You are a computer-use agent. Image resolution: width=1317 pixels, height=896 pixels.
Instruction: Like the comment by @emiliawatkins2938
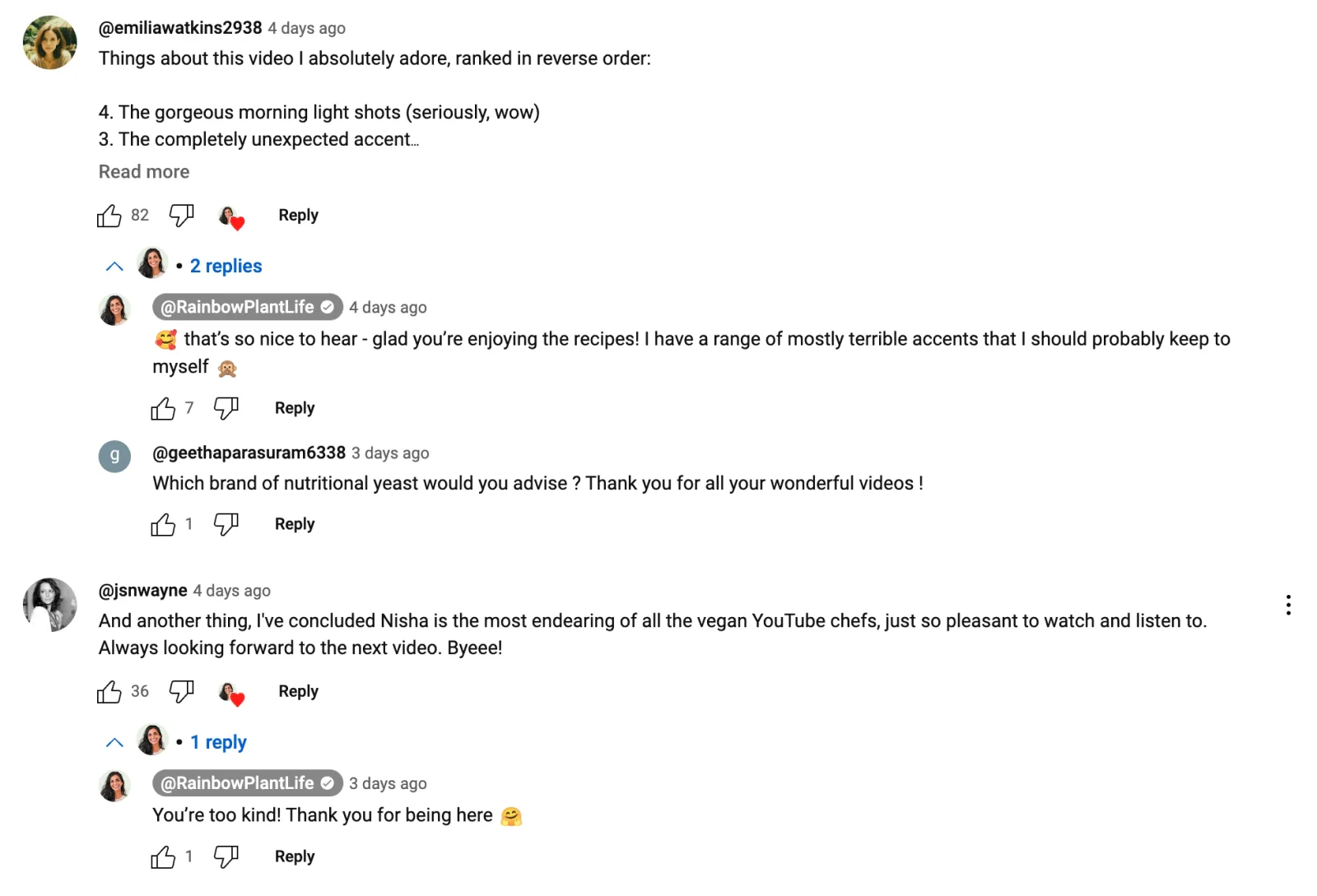[109, 216]
